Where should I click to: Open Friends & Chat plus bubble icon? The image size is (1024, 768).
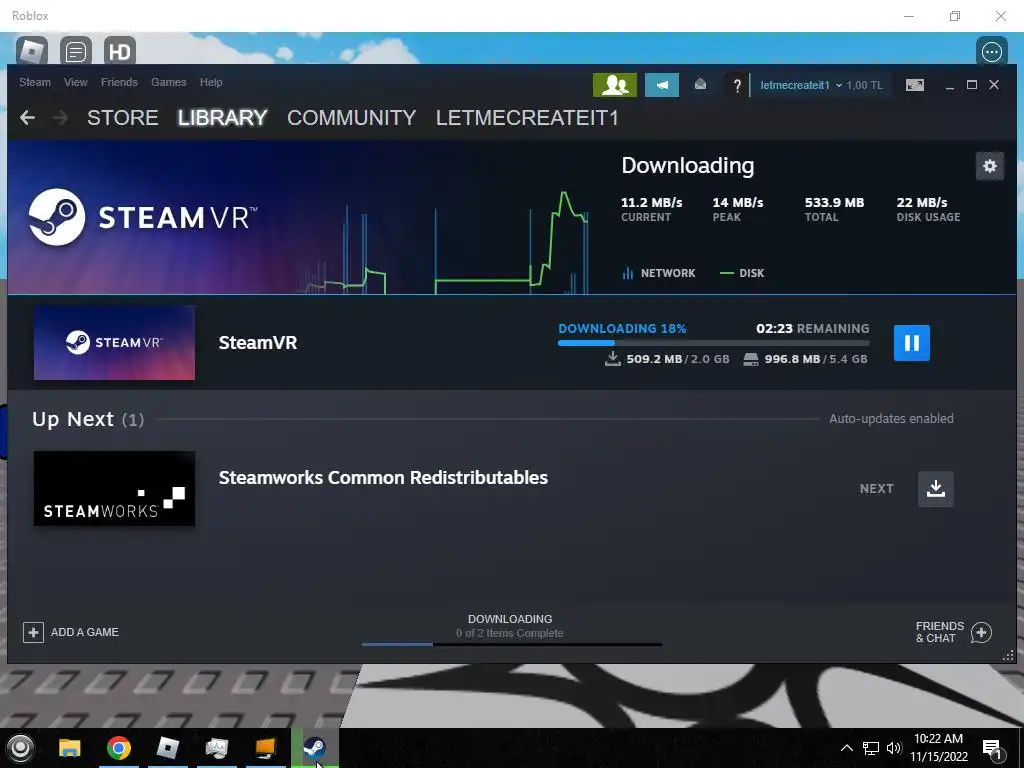pos(981,632)
